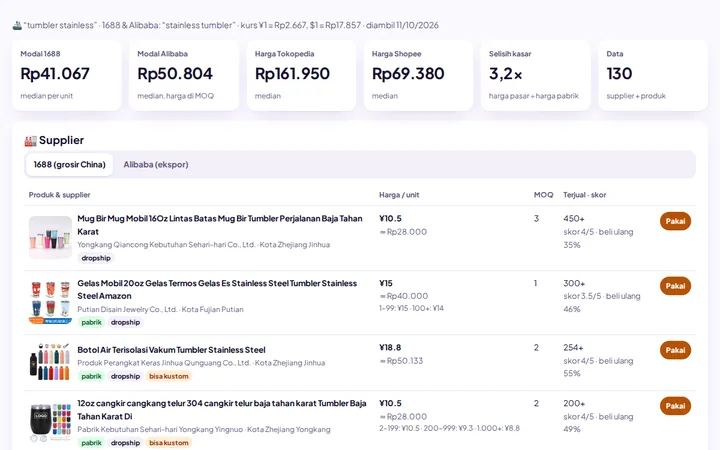Click the ≈ Rp50.133 converted price
720x450 pixels.
[x=401, y=361]
